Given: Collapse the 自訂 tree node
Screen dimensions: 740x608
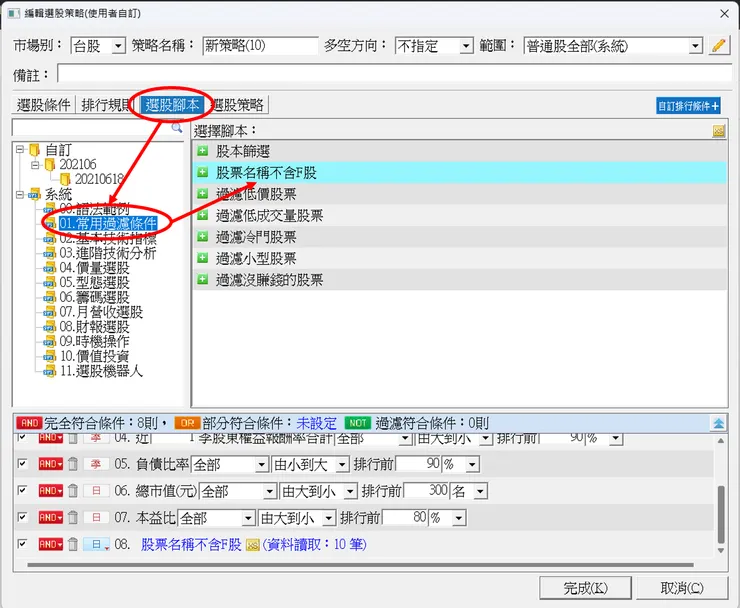Looking at the screenshot, I should 20,150.
